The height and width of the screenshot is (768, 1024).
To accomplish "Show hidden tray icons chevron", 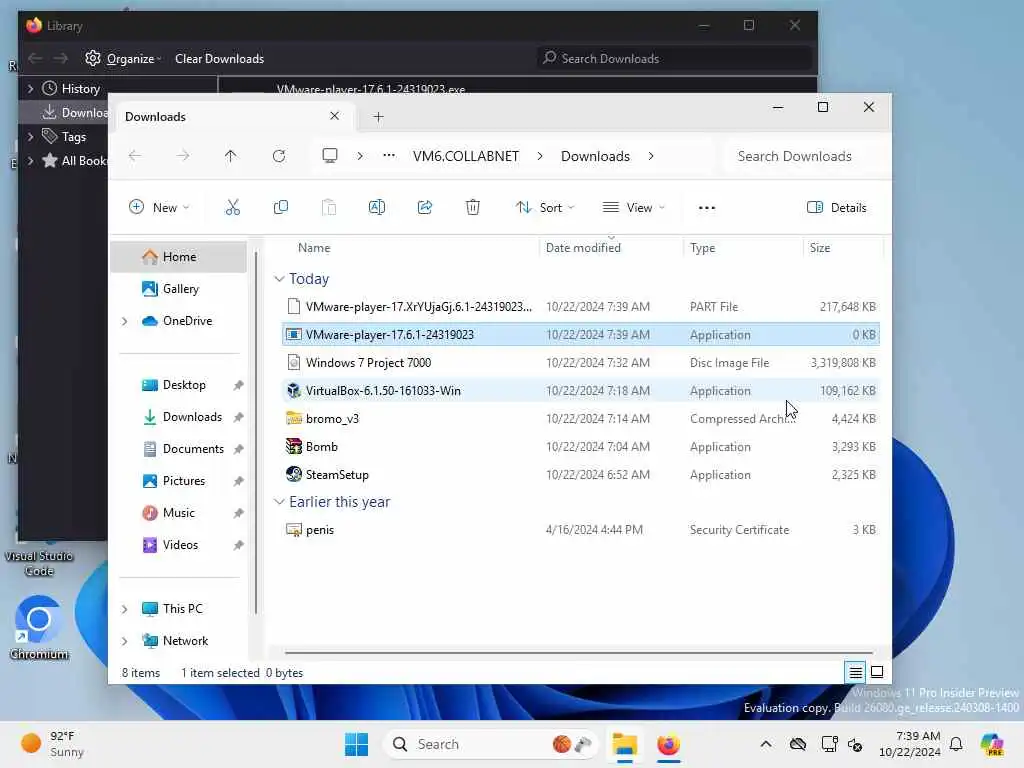I will (766, 744).
